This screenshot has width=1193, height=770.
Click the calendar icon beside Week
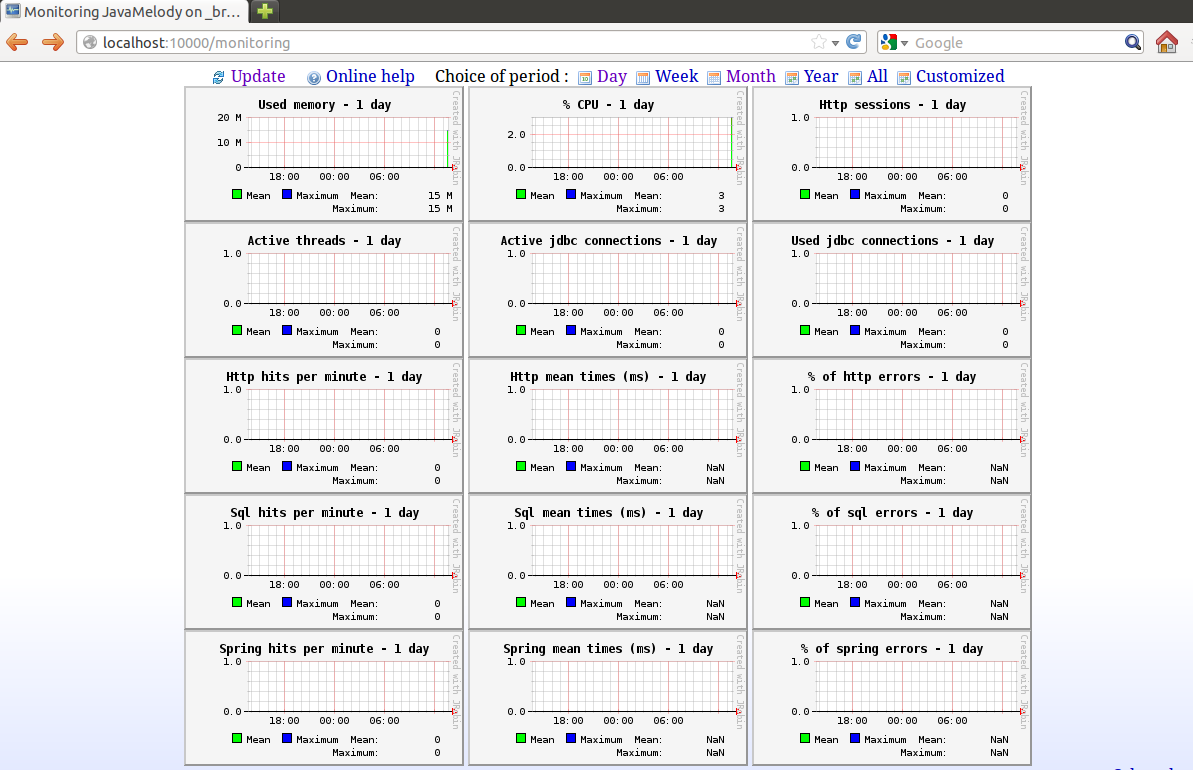click(x=643, y=78)
